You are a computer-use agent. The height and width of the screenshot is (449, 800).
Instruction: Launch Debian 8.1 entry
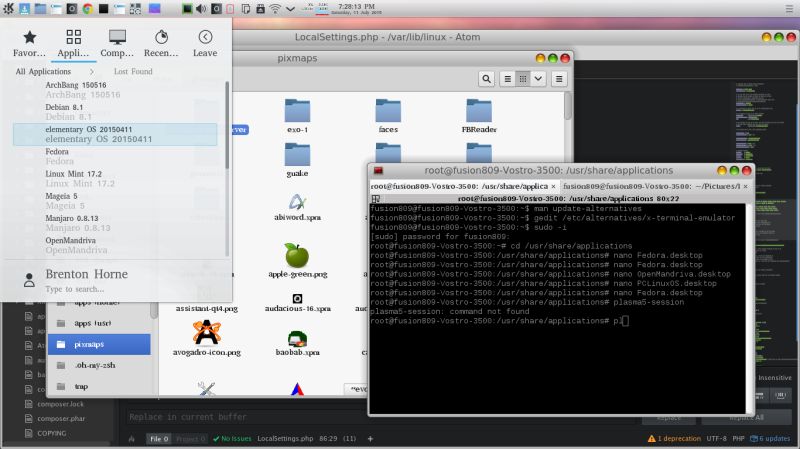pos(115,112)
